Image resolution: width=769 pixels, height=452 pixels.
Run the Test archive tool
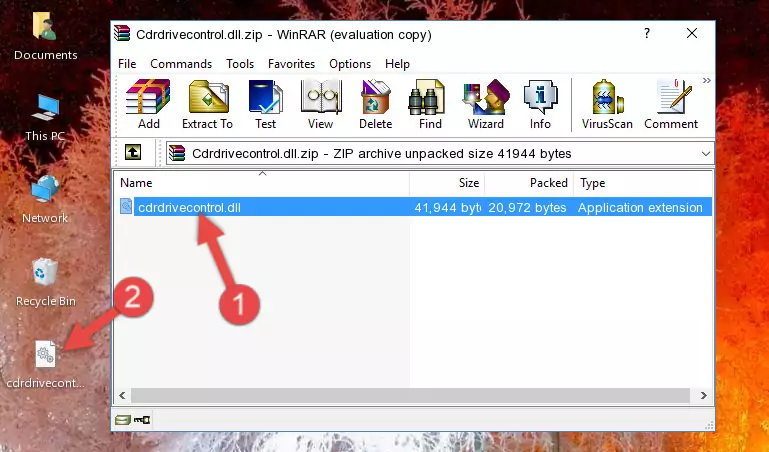tap(265, 104)
